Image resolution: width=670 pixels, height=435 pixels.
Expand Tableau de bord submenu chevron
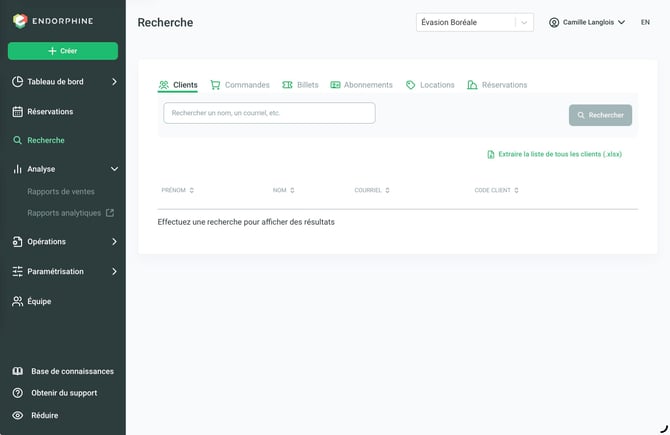click(114, 82)
